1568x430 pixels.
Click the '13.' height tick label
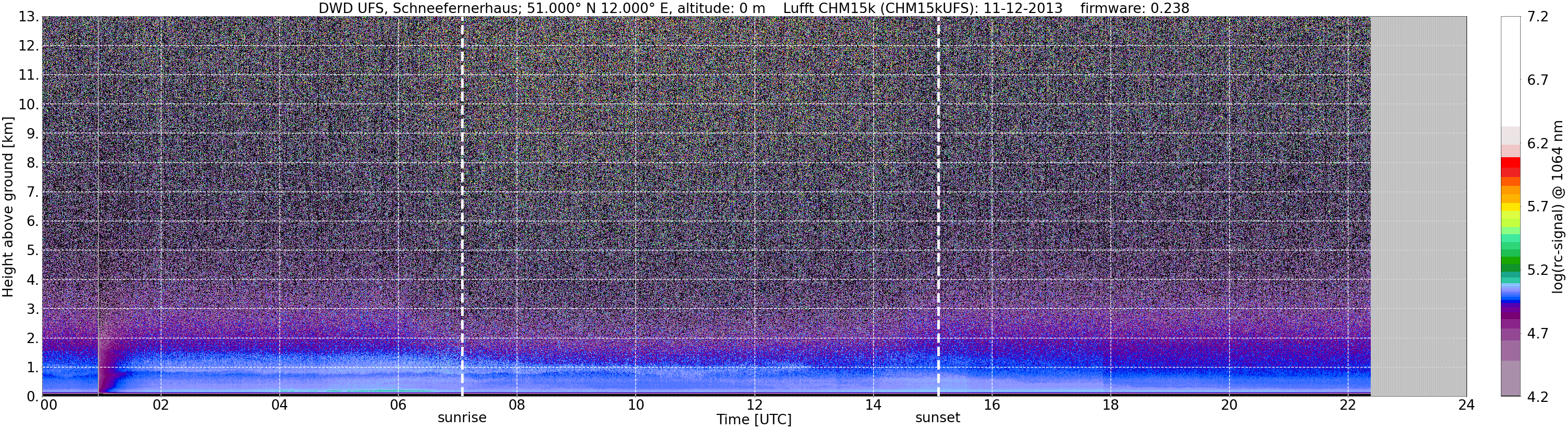coord(29,17)
